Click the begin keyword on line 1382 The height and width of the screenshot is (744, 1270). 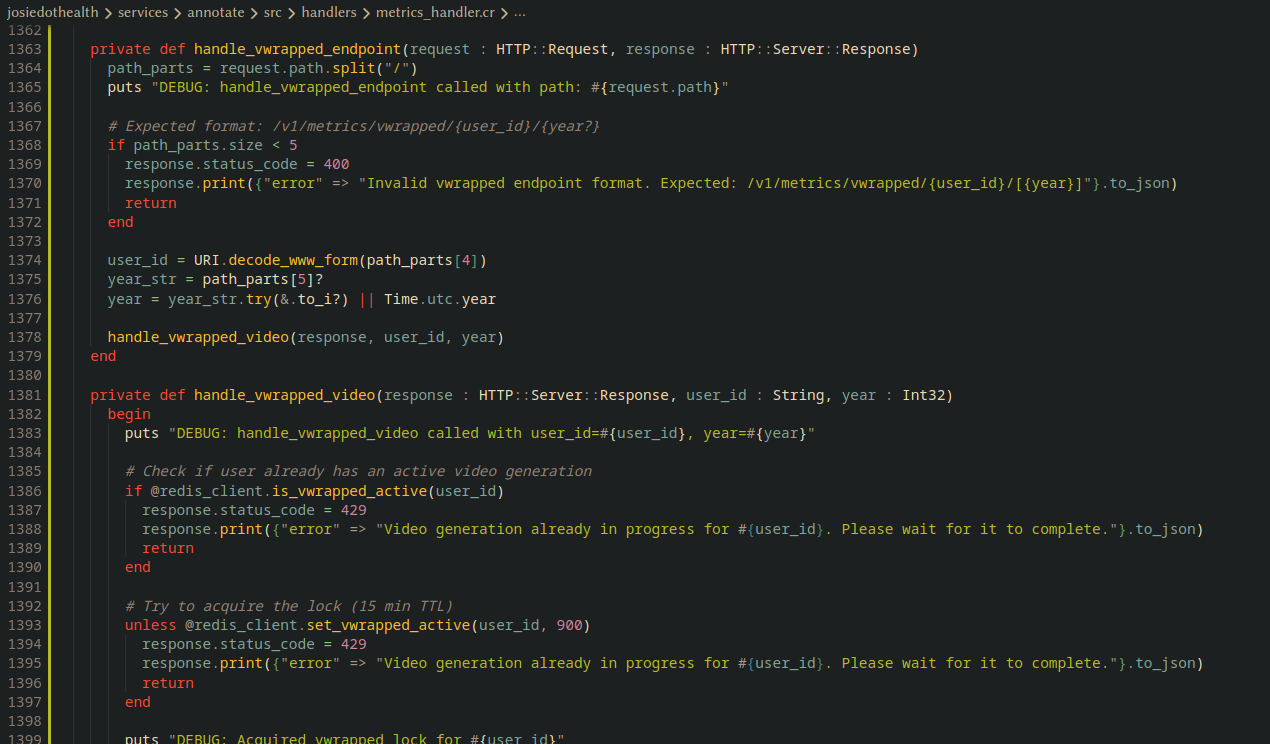point(129,414)
